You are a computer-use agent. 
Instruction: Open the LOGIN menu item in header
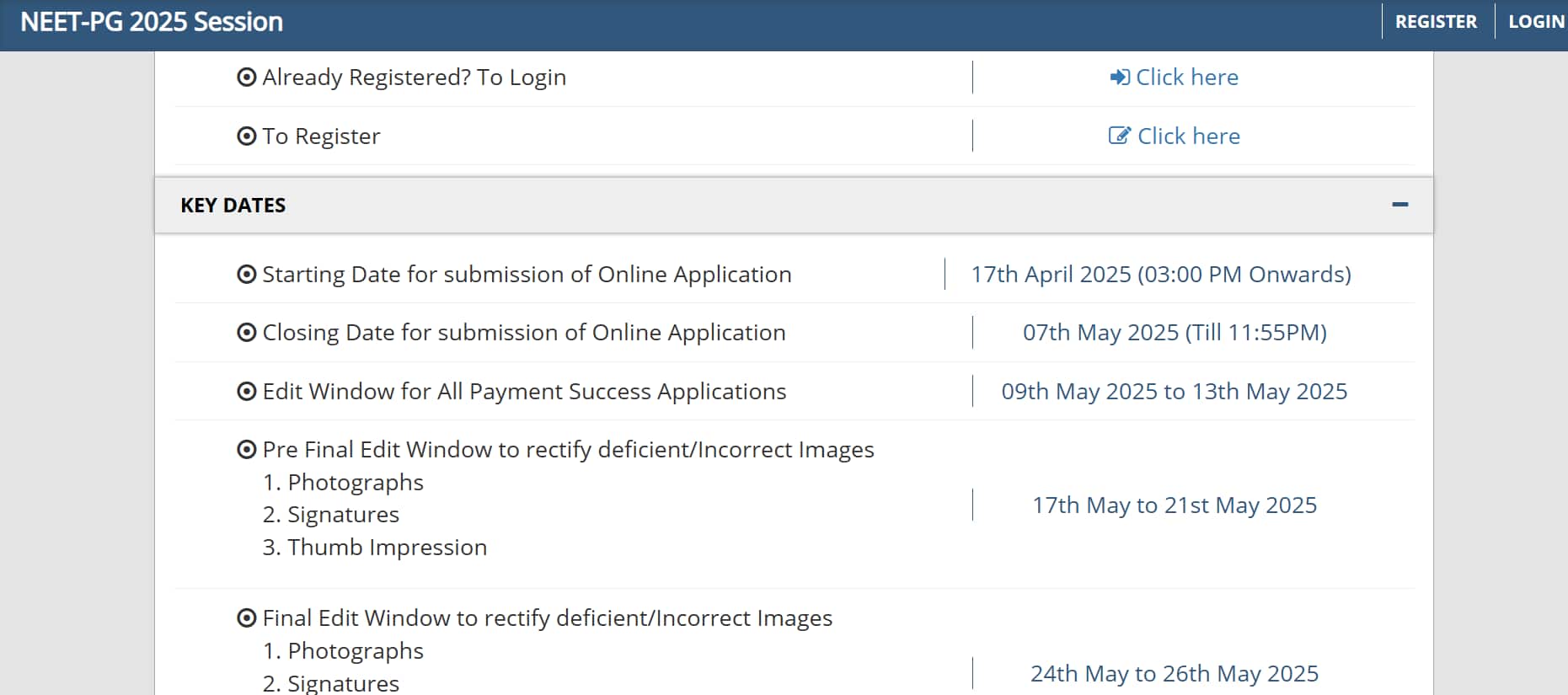[1536, 22]
